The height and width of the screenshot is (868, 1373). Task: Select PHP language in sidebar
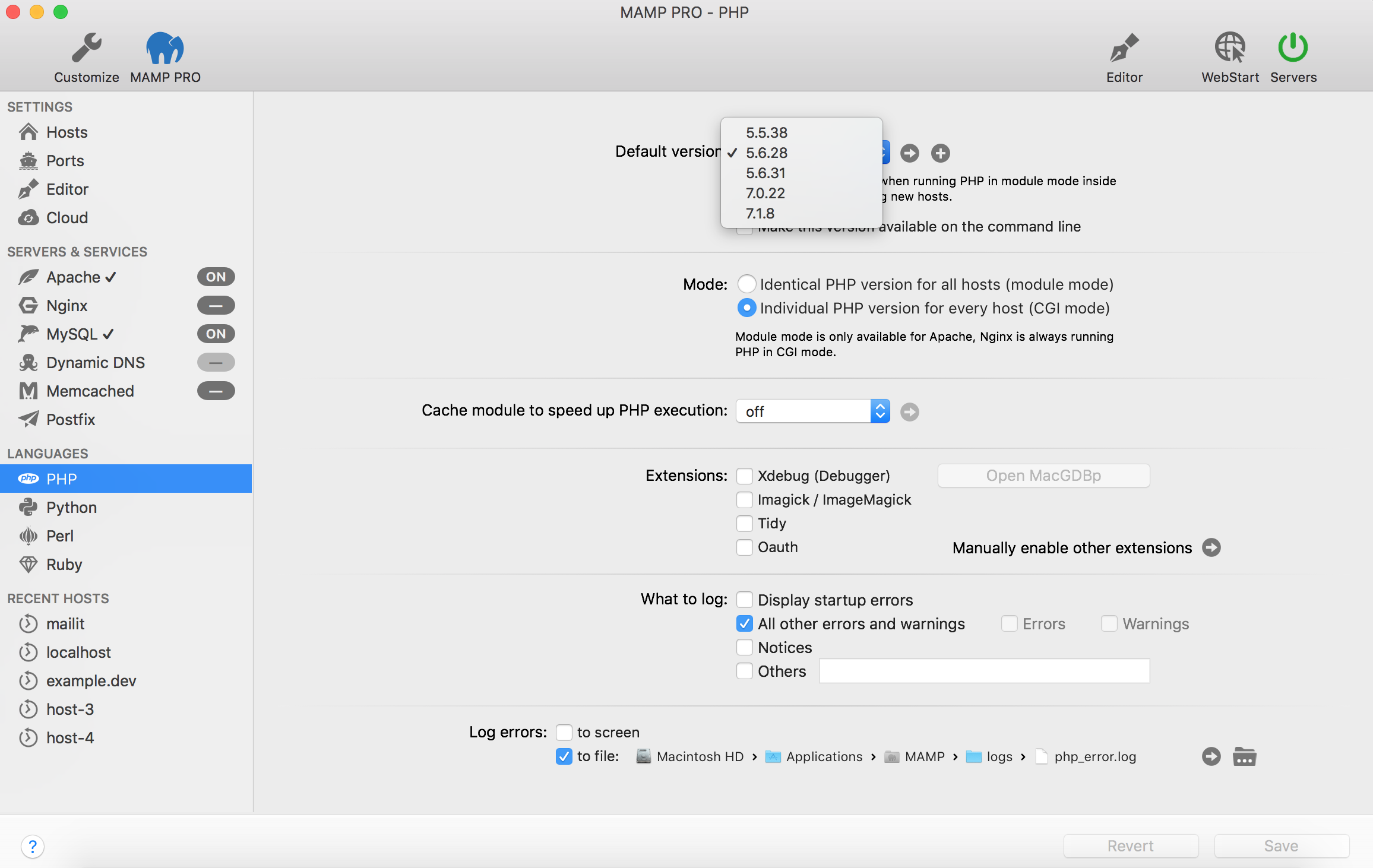click(126, 479)
